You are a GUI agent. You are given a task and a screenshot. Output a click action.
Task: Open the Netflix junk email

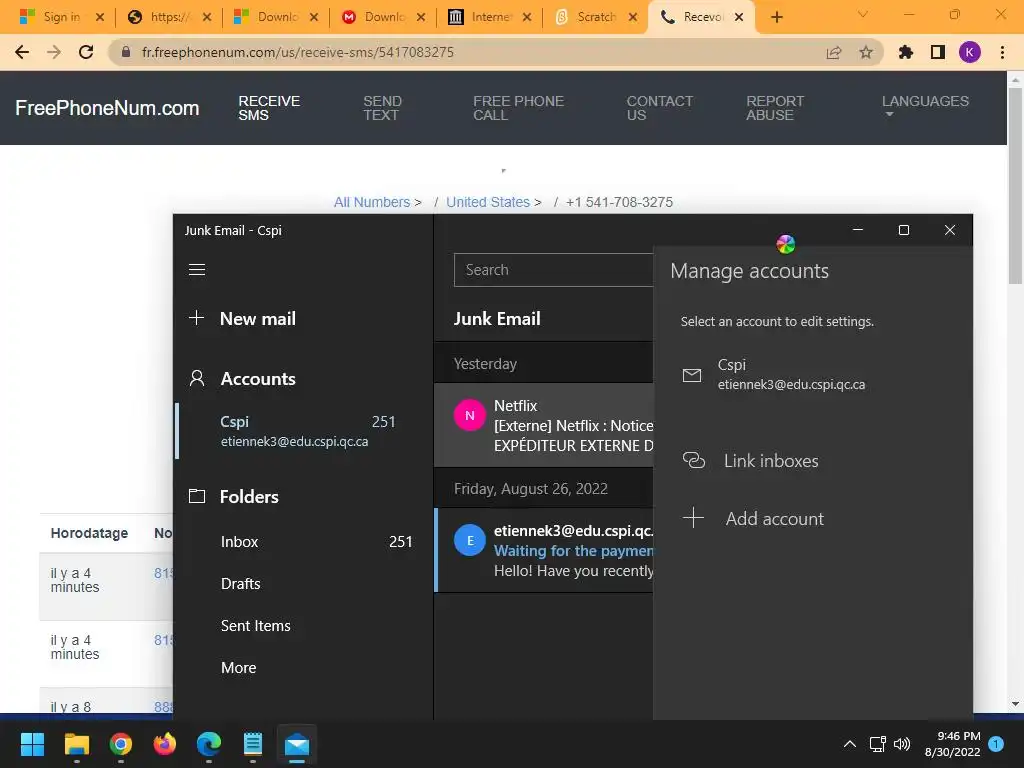coord(544,425)
